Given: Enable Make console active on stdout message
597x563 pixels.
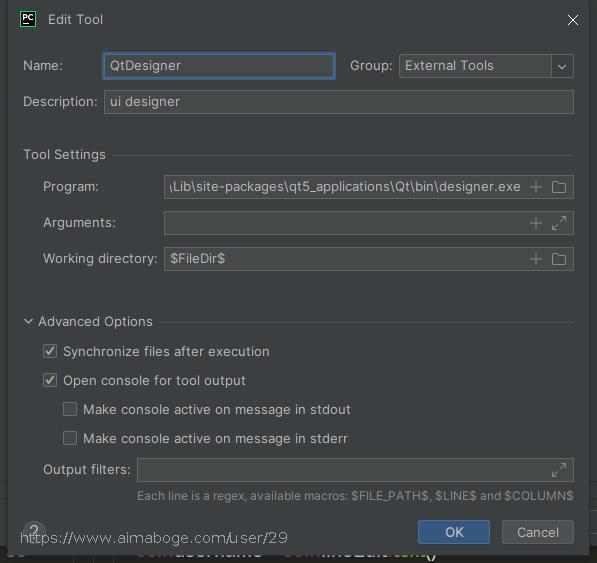Looking at the screenshot, I should (70, 409).
